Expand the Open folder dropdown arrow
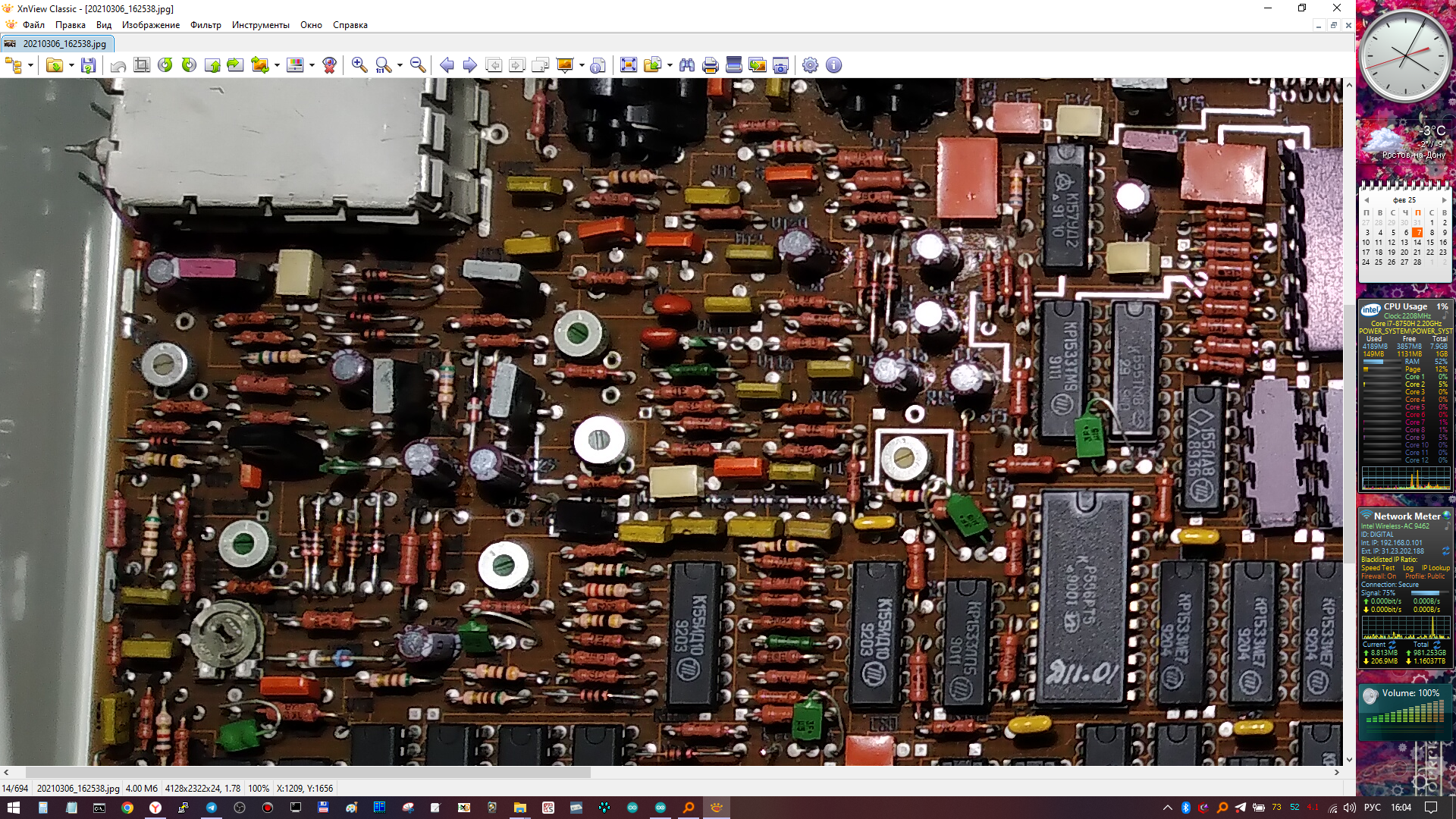This screenshot has height=819, width=1456. point(71,65)
